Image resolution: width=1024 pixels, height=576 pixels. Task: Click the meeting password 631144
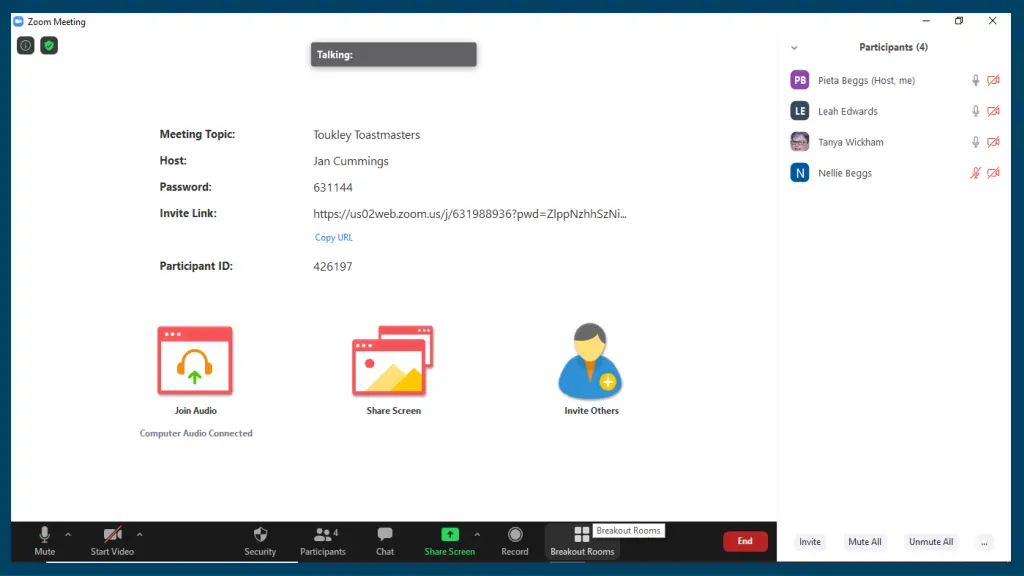pos(333,187)
